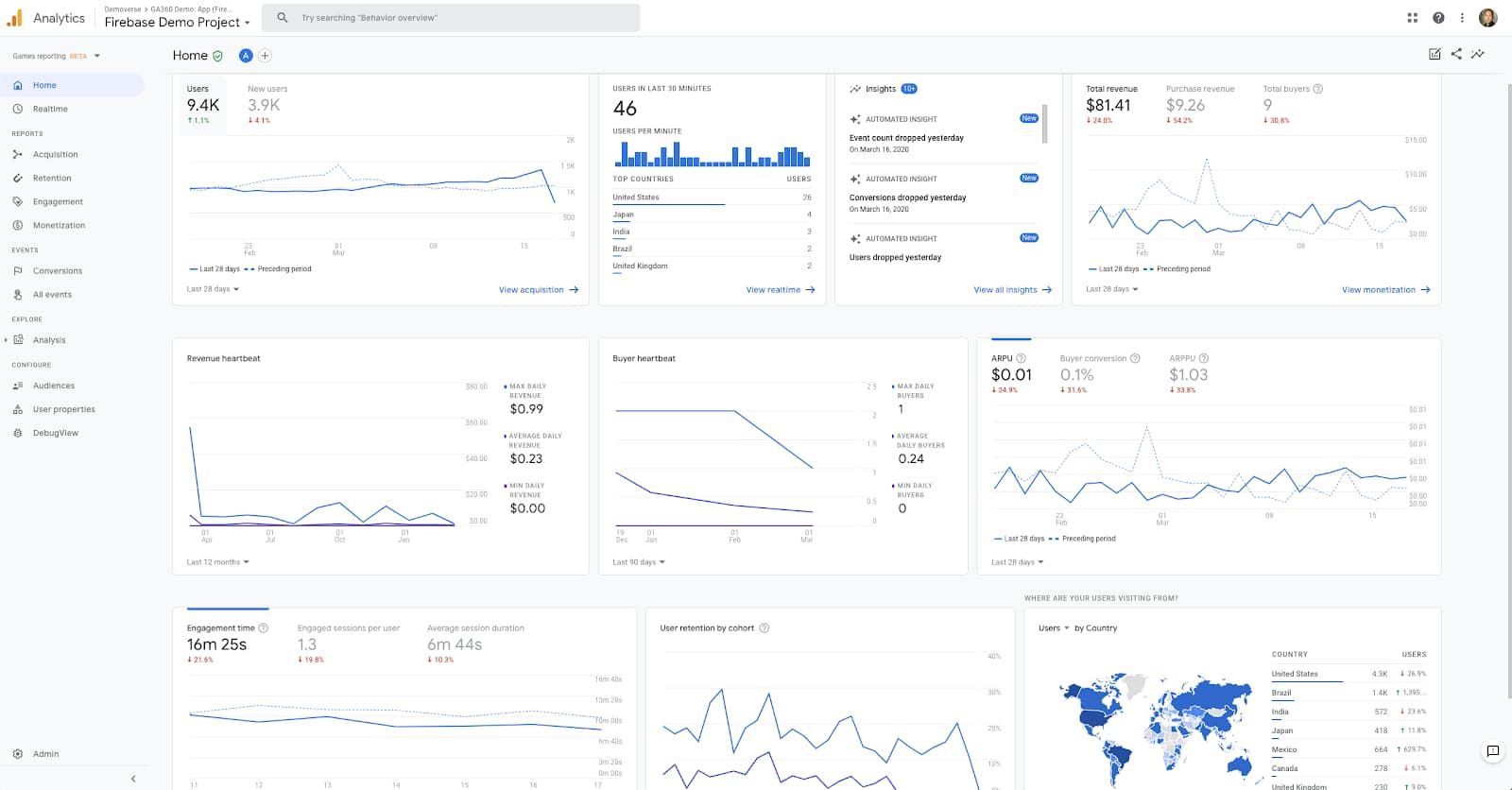Open the apps grid icon

point(1413,18)
